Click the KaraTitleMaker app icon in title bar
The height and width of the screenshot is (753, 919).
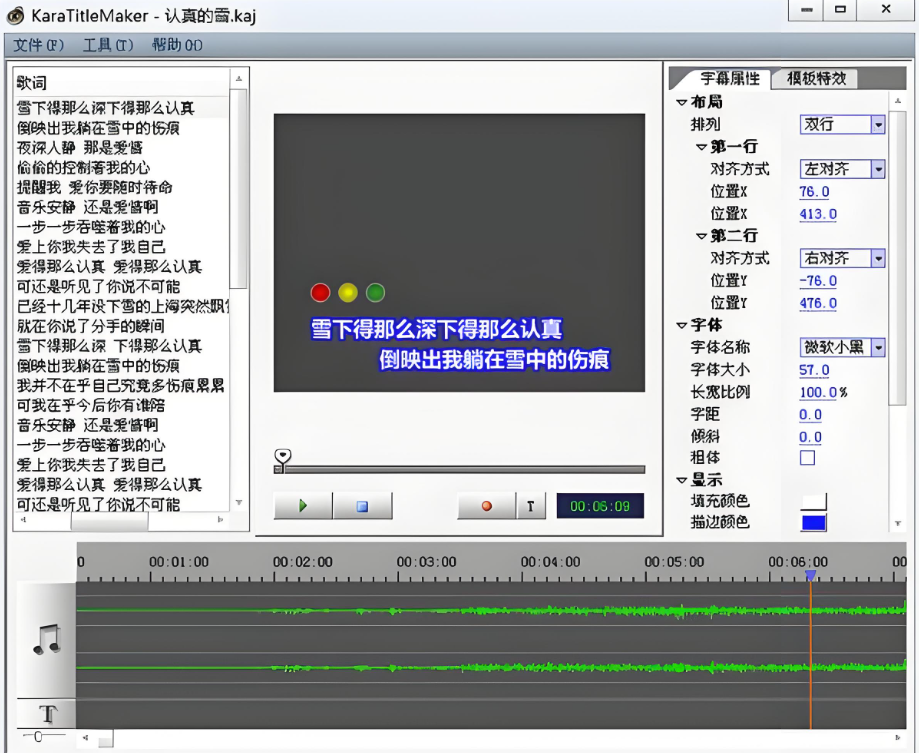(x=15, y=16)
